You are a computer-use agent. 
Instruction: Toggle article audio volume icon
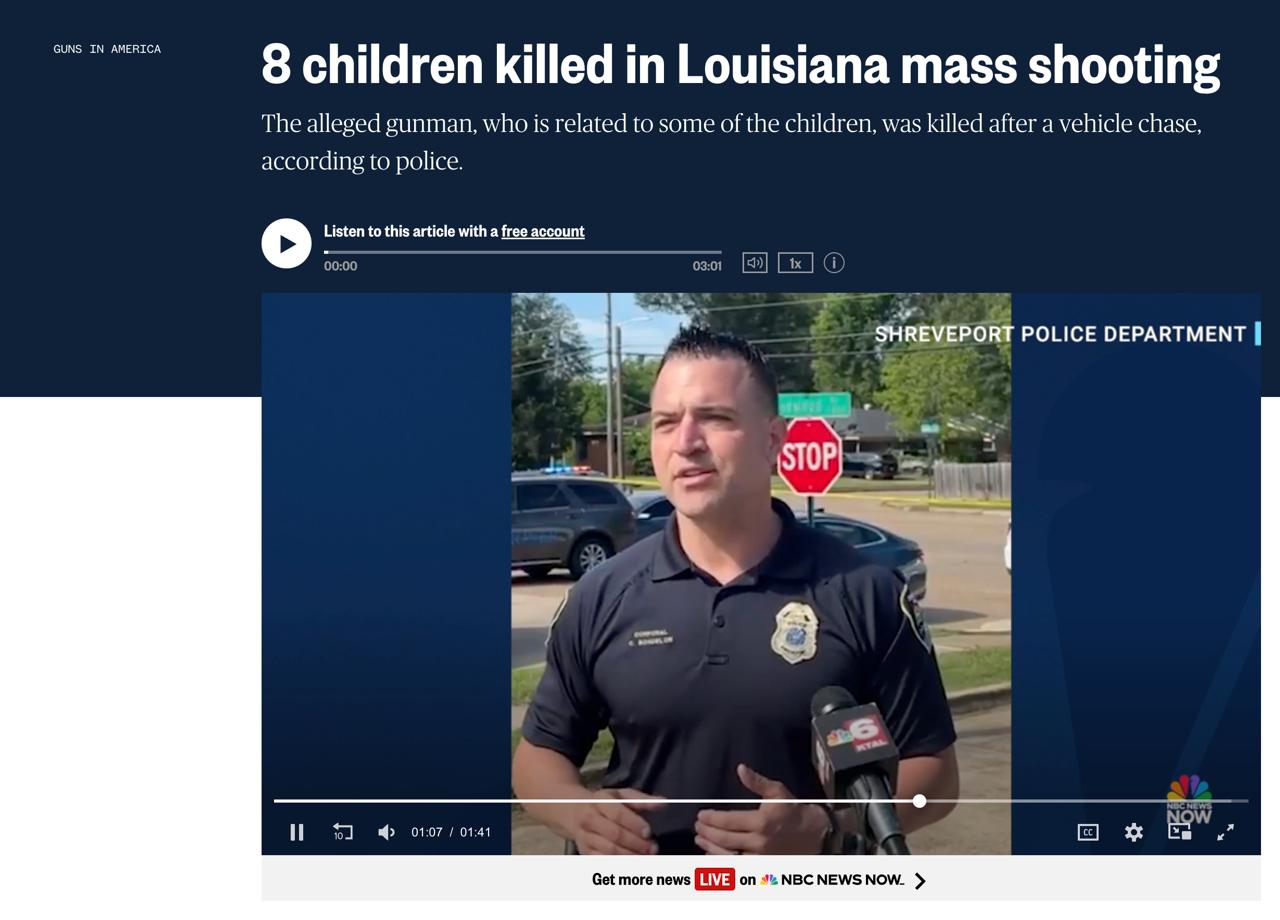(755, 263)
